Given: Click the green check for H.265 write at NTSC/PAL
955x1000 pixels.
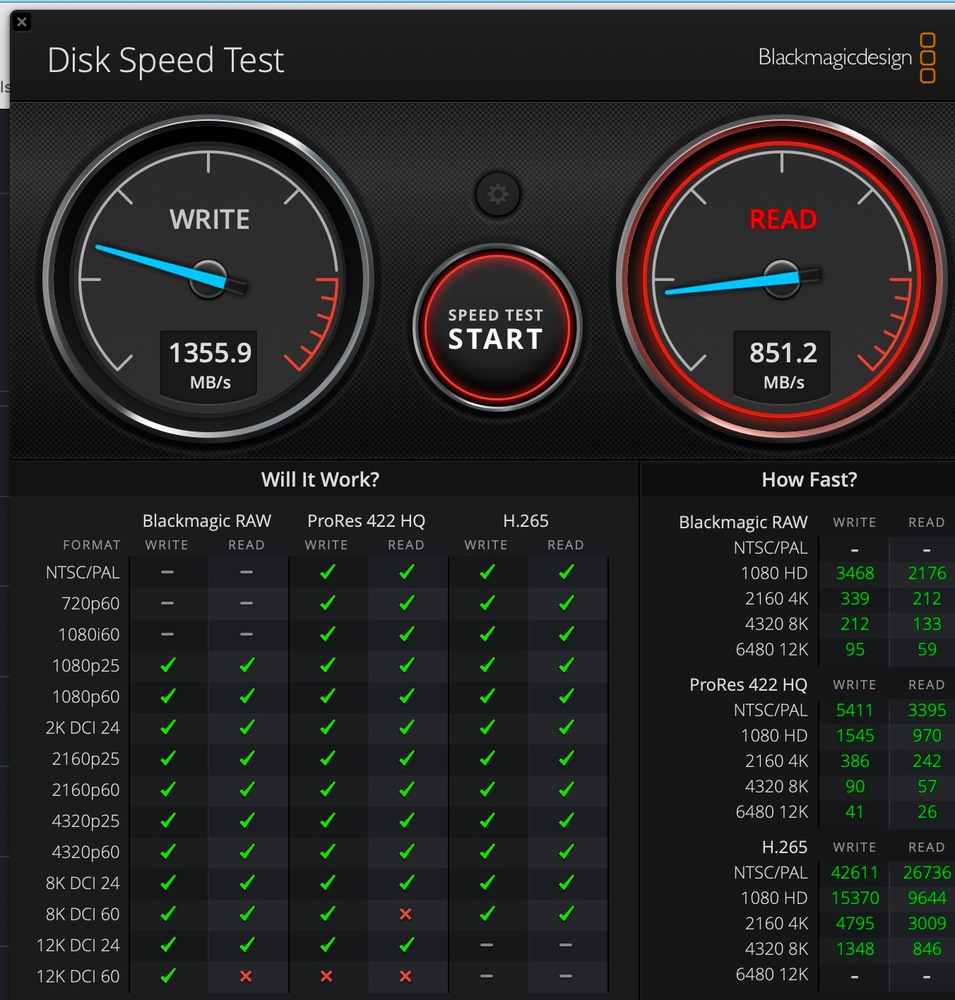Looking at the screenshot, I should [x=486, y=573].
